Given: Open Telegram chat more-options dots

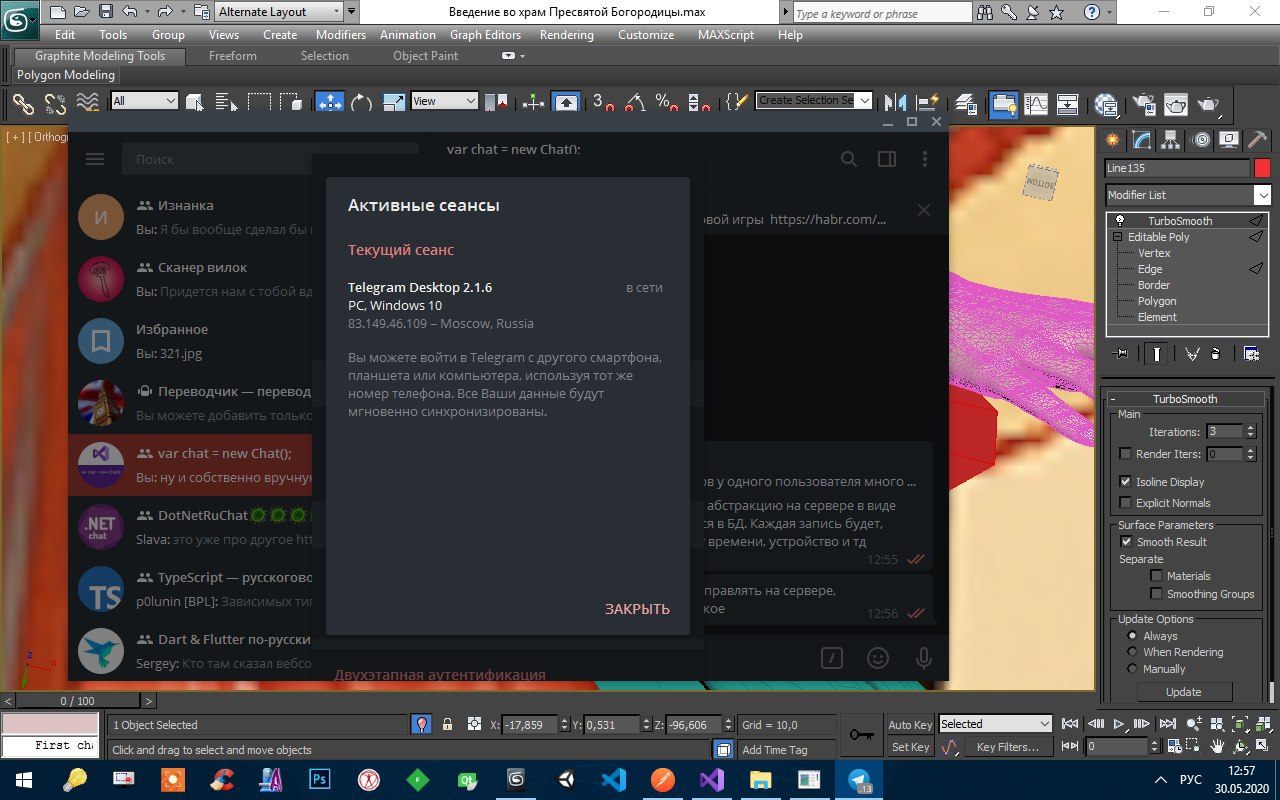Looking at the screenshot, I should point(925,159).
